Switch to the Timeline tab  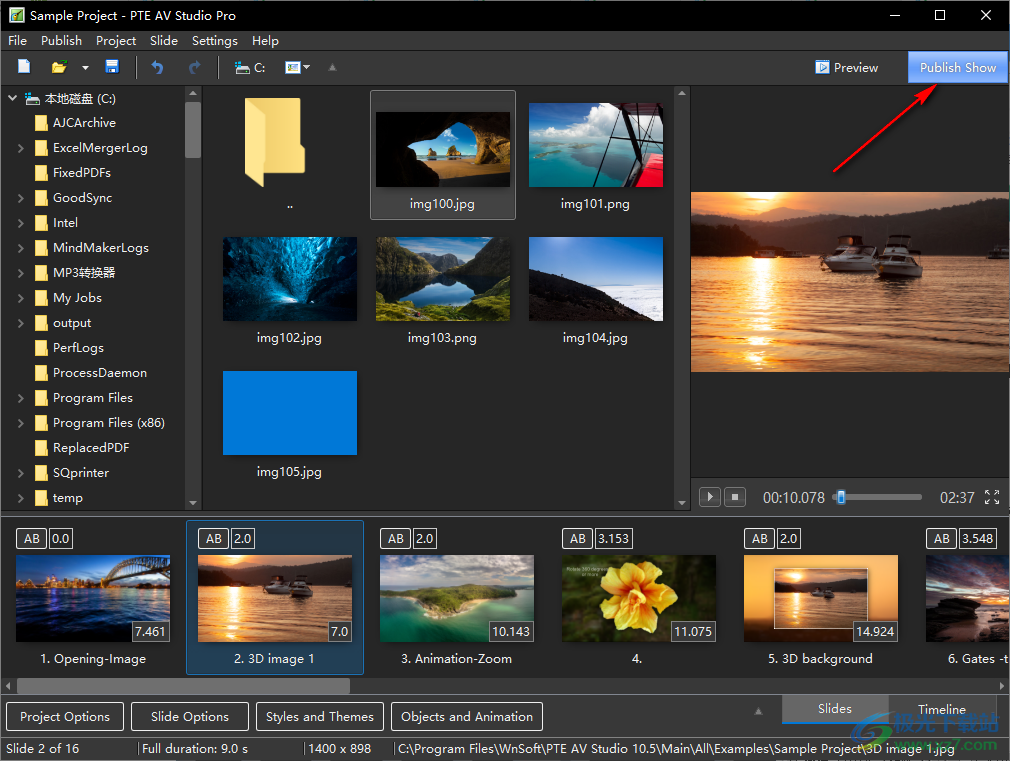point(942,709)
